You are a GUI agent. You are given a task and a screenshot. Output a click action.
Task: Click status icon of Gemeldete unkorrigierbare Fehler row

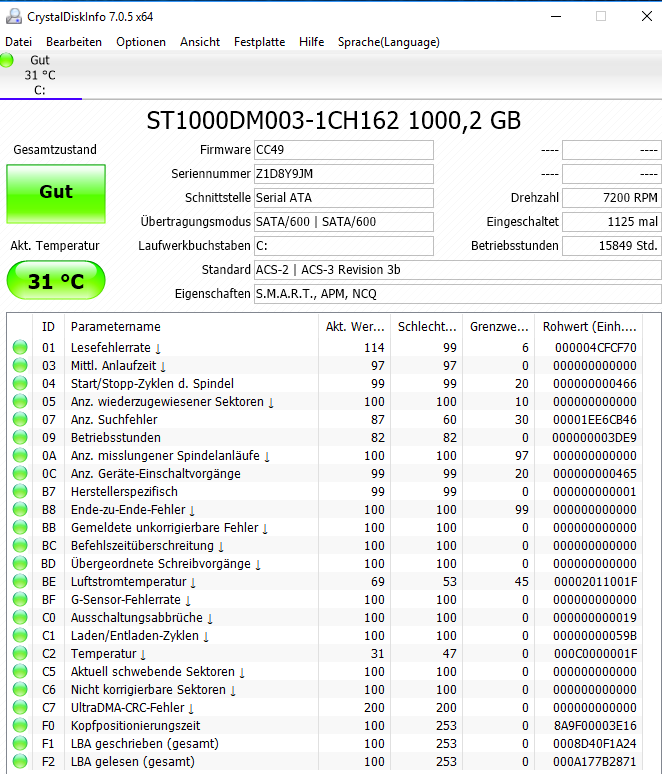20,528
